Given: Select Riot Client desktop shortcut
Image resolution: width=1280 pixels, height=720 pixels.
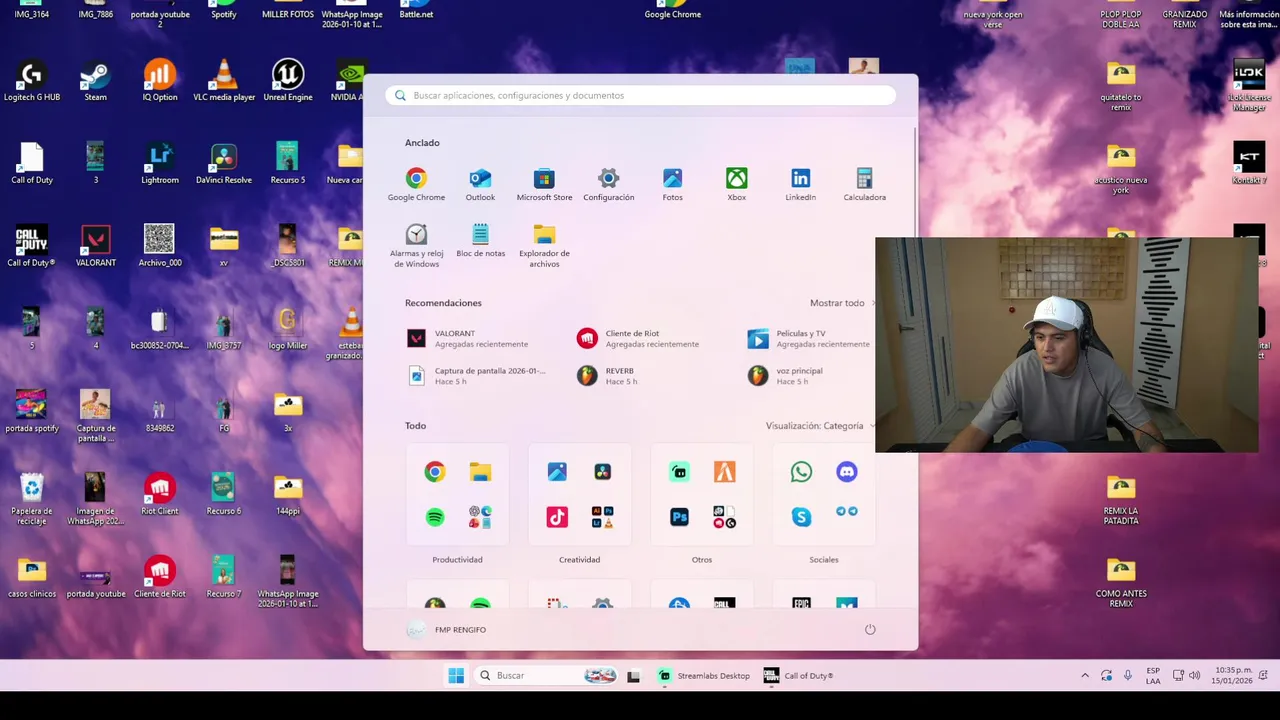Looking at the screenshot, I should (x=159, y=495).
